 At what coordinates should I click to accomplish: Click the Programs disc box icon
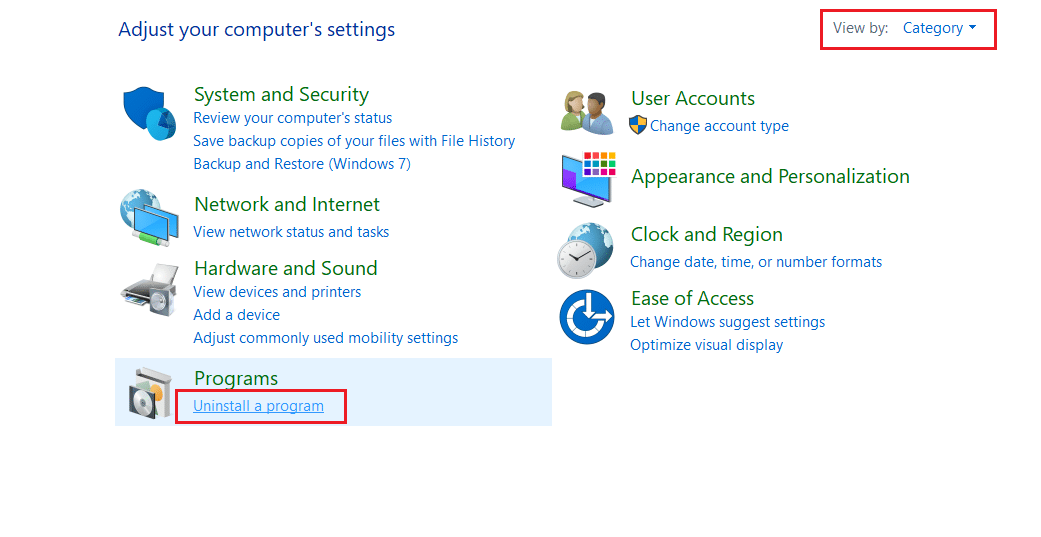(x=151, y=392)
